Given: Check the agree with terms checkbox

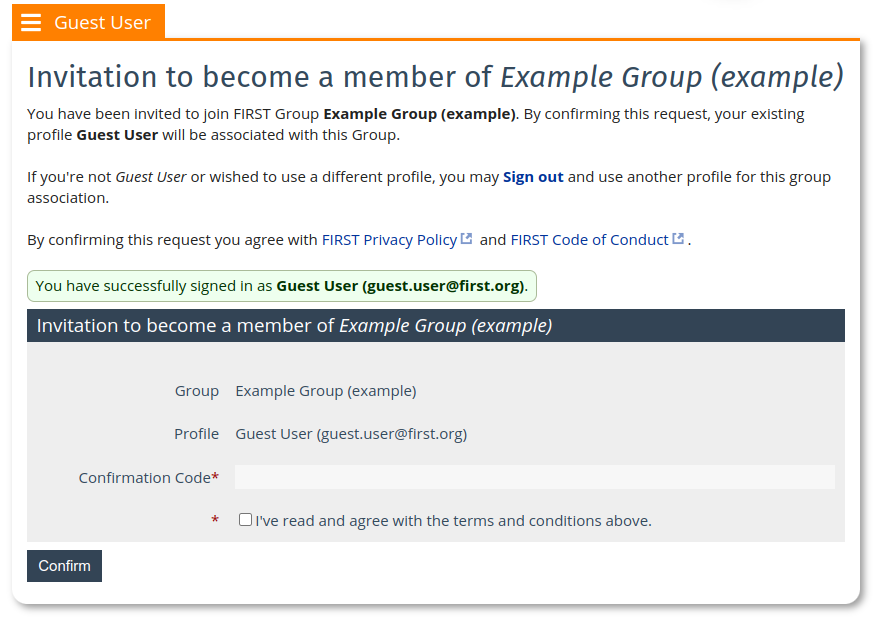Looking at the screenshot, I should [x=245, y=520].
